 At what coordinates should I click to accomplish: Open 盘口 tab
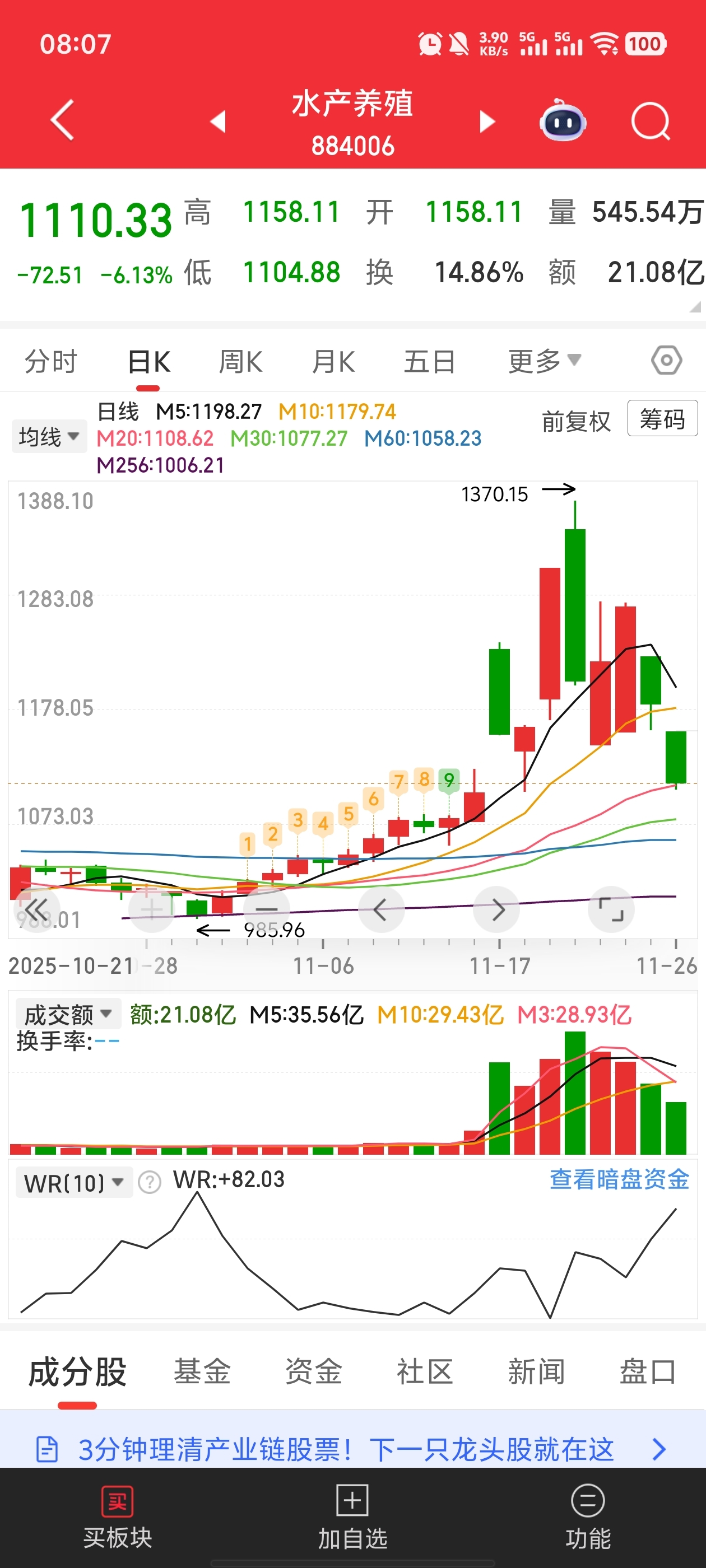click(648, 1372)
